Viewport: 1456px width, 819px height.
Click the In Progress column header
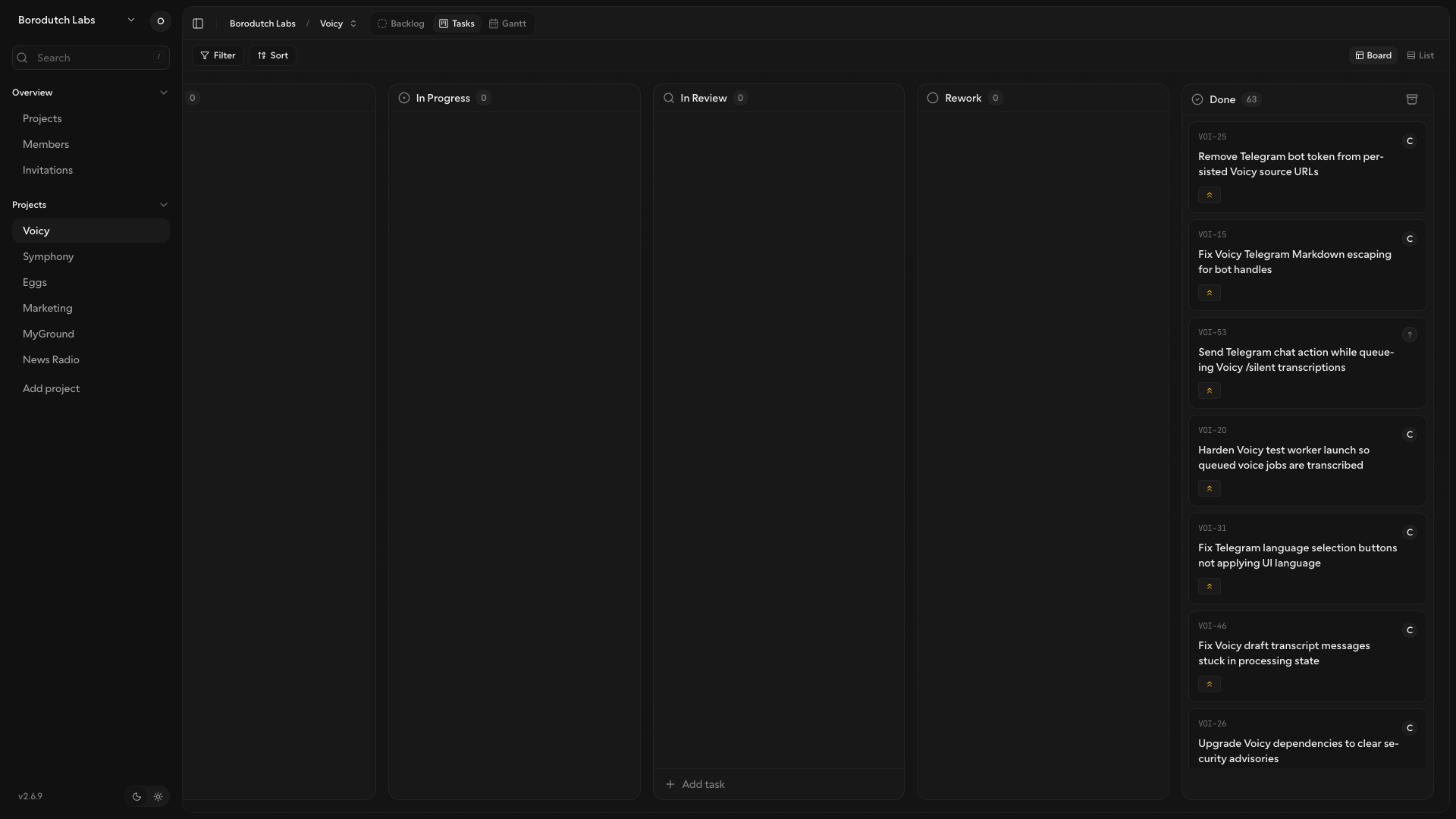coord(514,98)
